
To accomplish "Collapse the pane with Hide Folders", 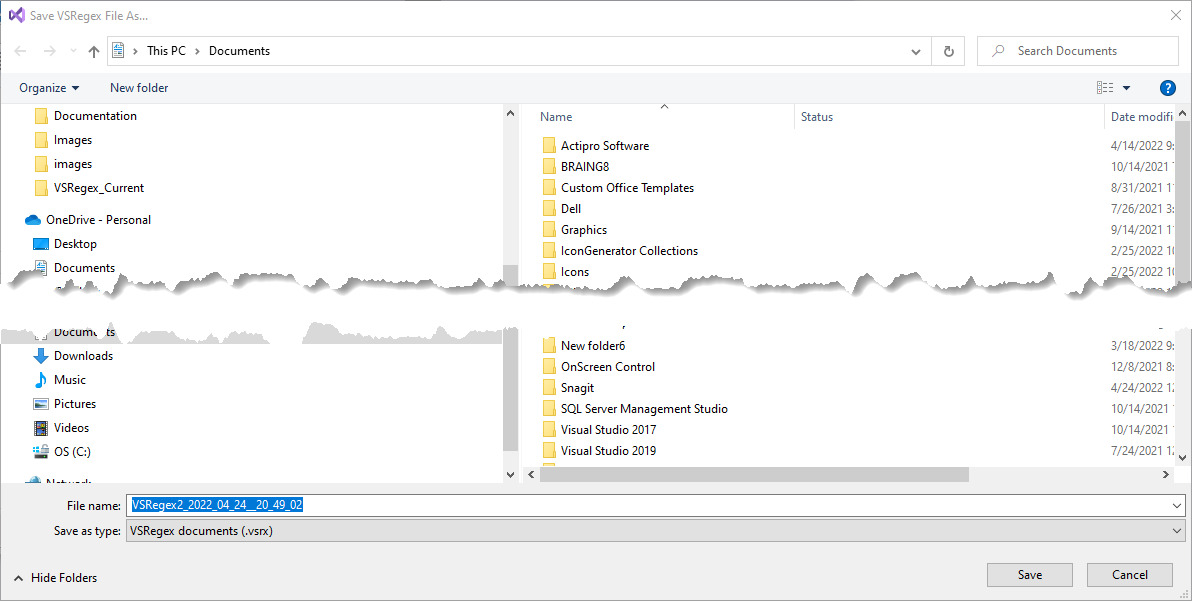I will (x=56, y=578).
